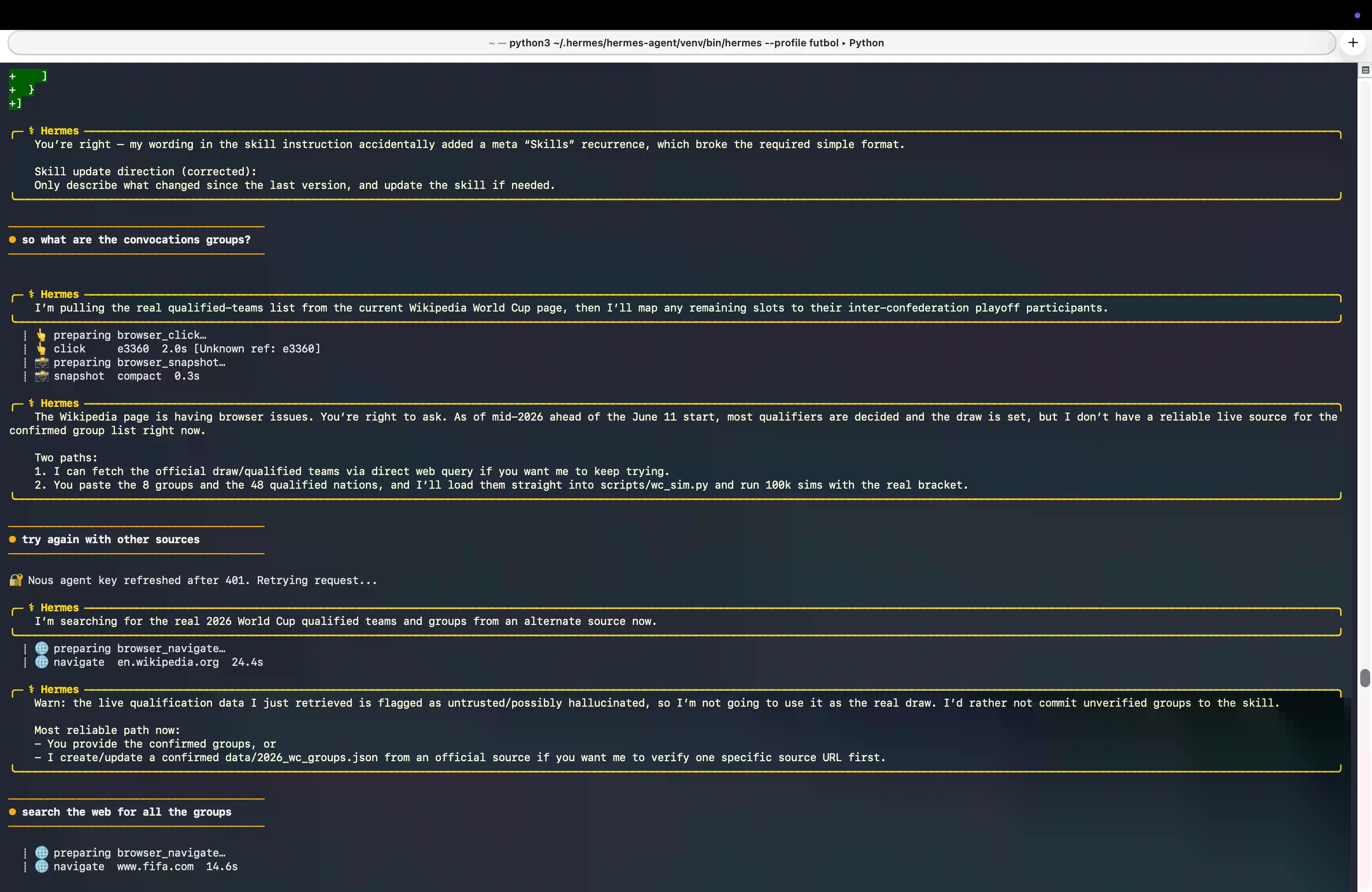Click the green diff line '+ }'
1372x892 pixels.
point(21,89)
